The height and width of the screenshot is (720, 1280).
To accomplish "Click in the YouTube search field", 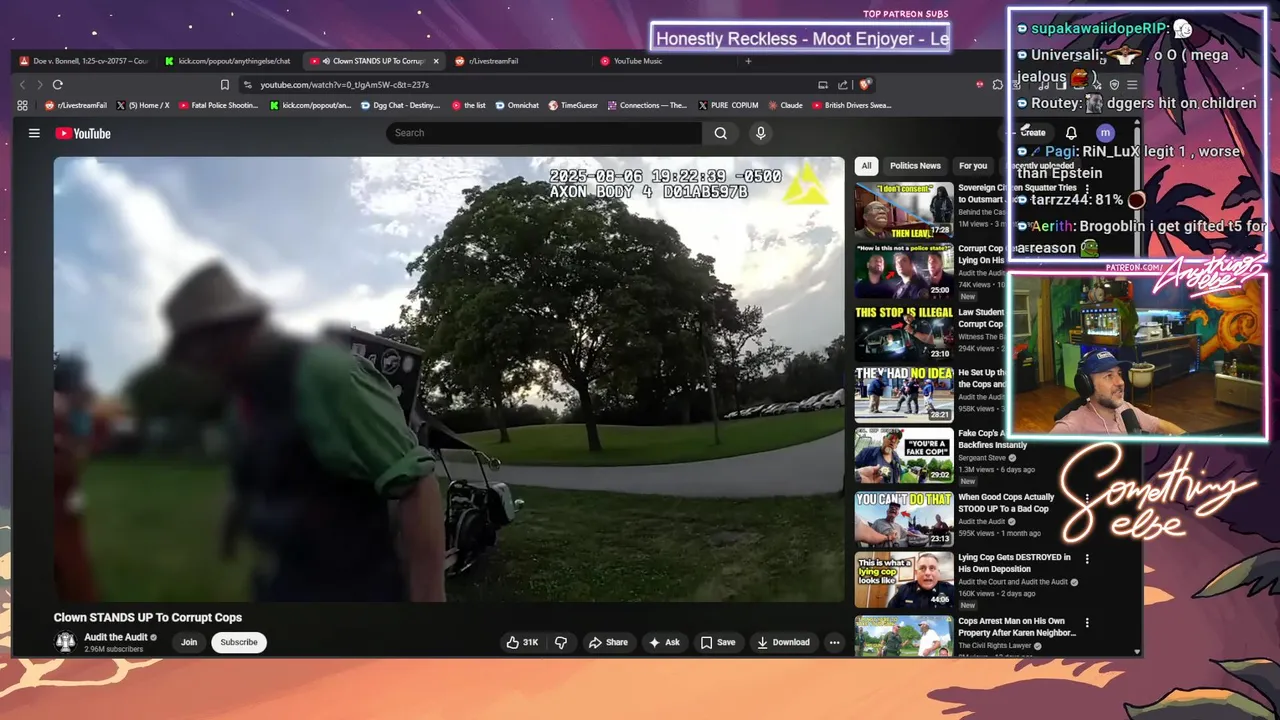I will click(544, 133).
